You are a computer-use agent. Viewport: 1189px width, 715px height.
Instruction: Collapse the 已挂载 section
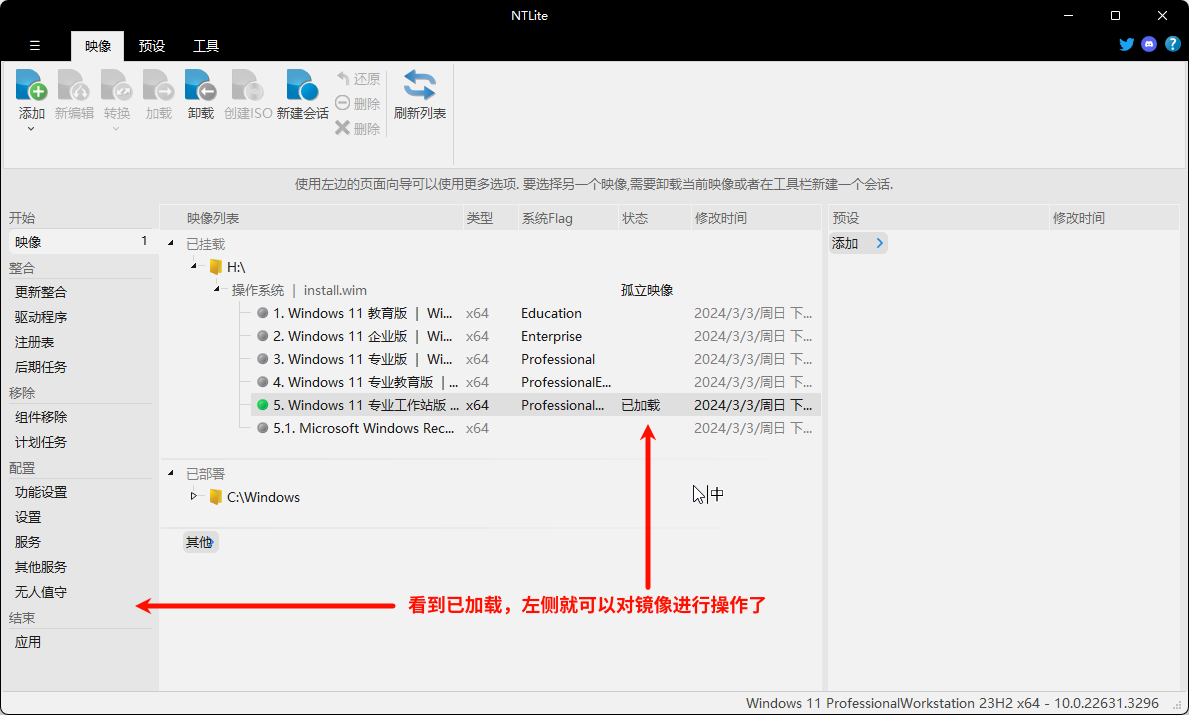(171, 243)
